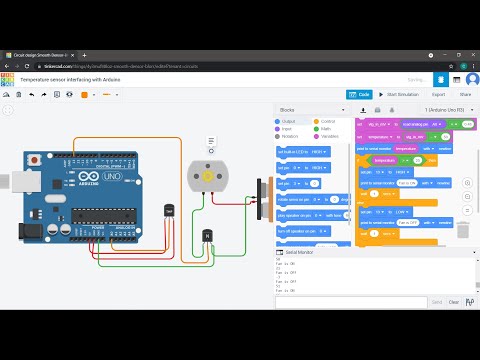Select the Notation blocks category
Screen dimensions: 480x360
click(x=287, y=136)
